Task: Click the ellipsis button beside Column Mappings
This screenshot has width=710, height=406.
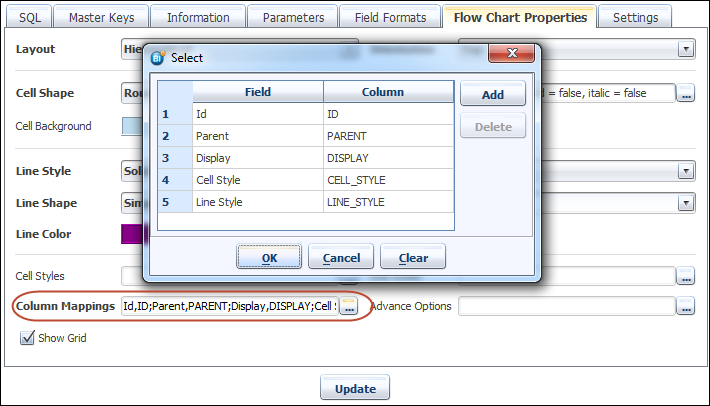Action: (x=349, y=307)
